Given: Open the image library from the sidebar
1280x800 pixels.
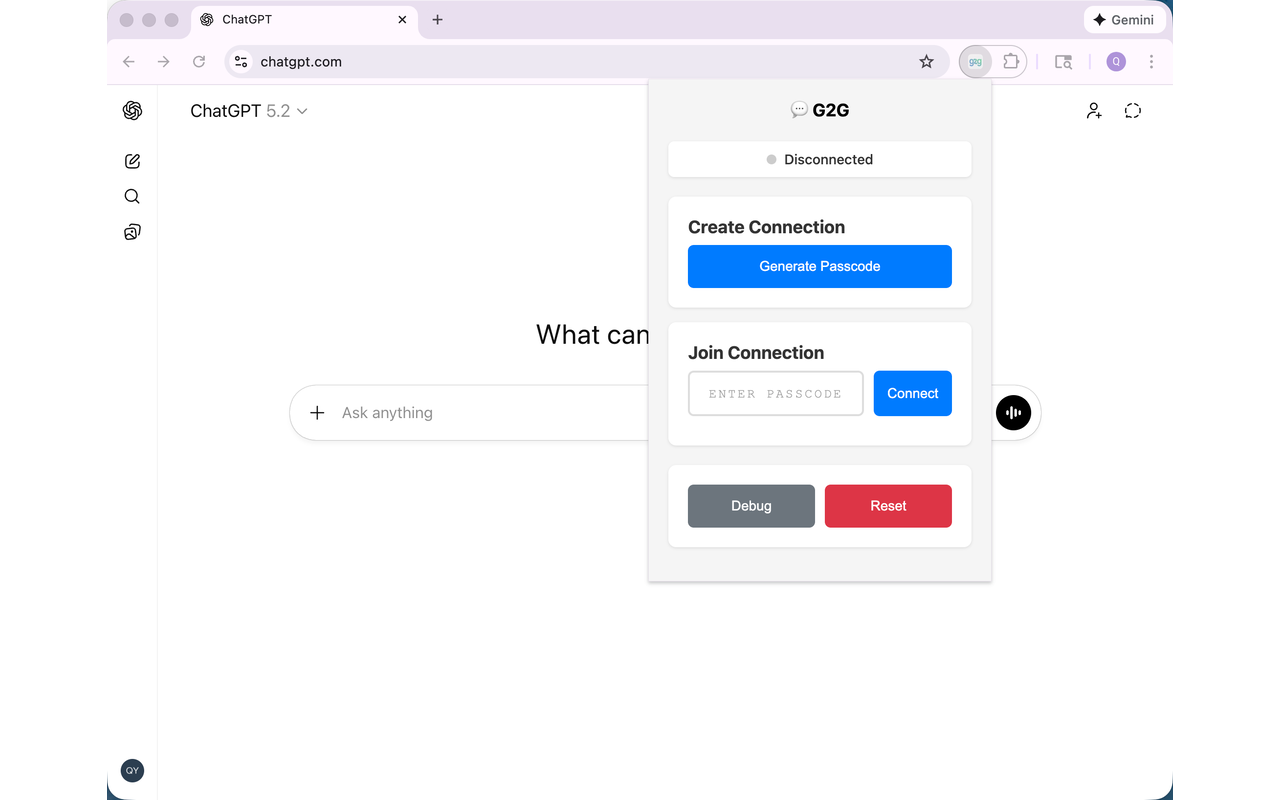Looking at the screenshot, I should (x=132, y=231).
